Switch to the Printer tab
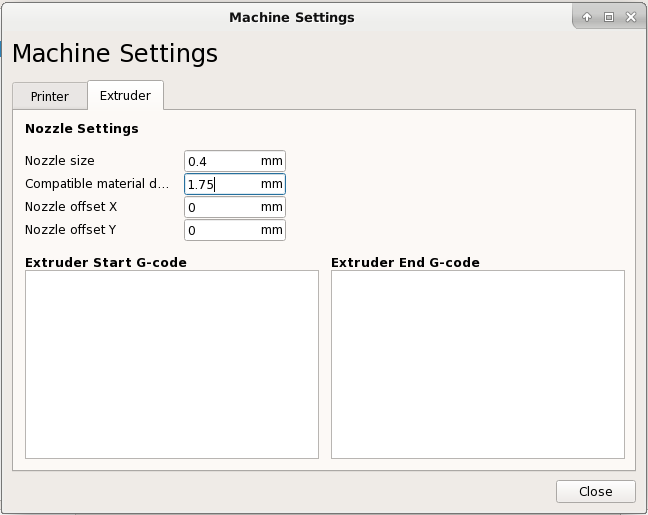Image resolution: width=648 pixels, height=515 pixels. coord(49,96)
